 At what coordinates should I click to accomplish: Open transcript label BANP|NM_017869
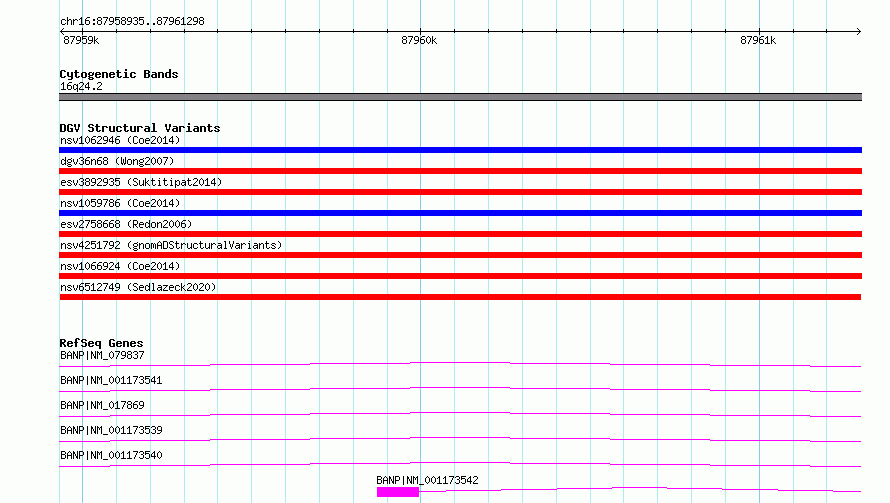click(x=102, y=405)
